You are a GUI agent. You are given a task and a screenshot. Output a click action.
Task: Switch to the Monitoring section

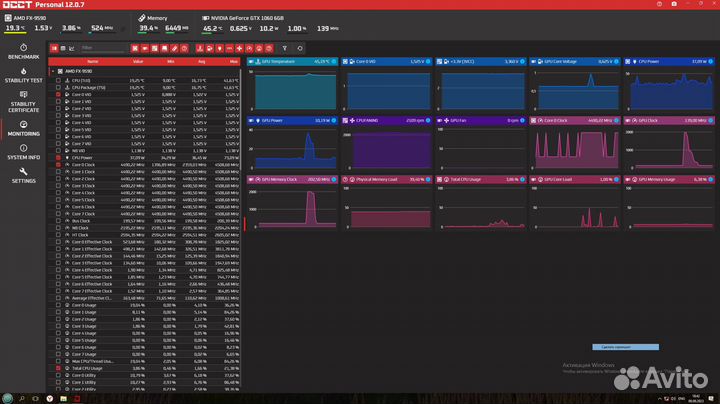[x=23, y=129]
